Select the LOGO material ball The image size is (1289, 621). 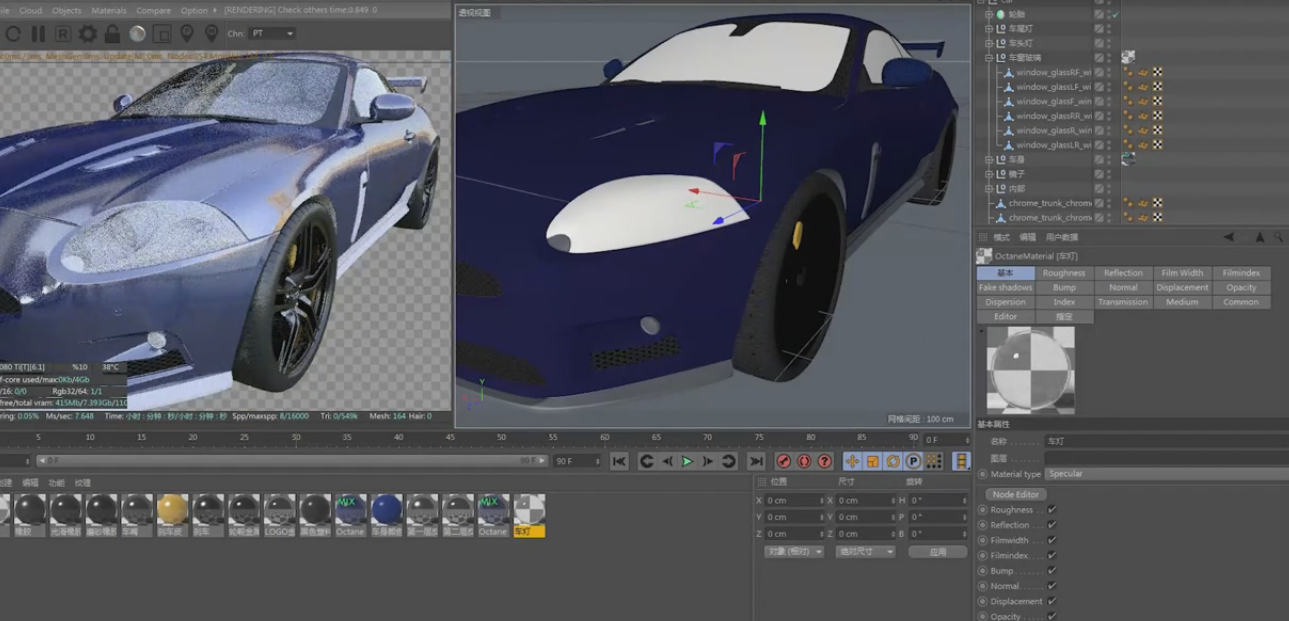279,510
